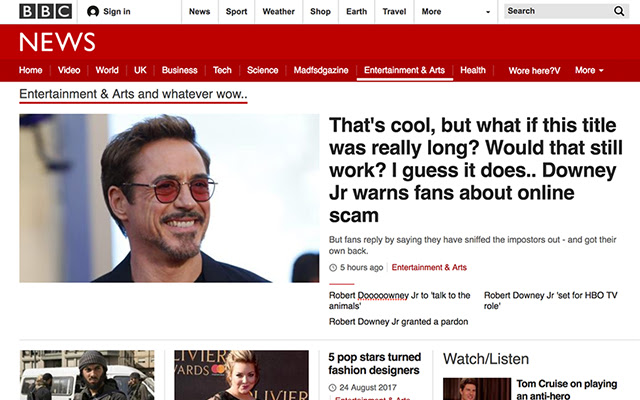Viewport: 640px width, 400px height.
Task: Select UK in the red navigation
Action: [x=140, y=70]
